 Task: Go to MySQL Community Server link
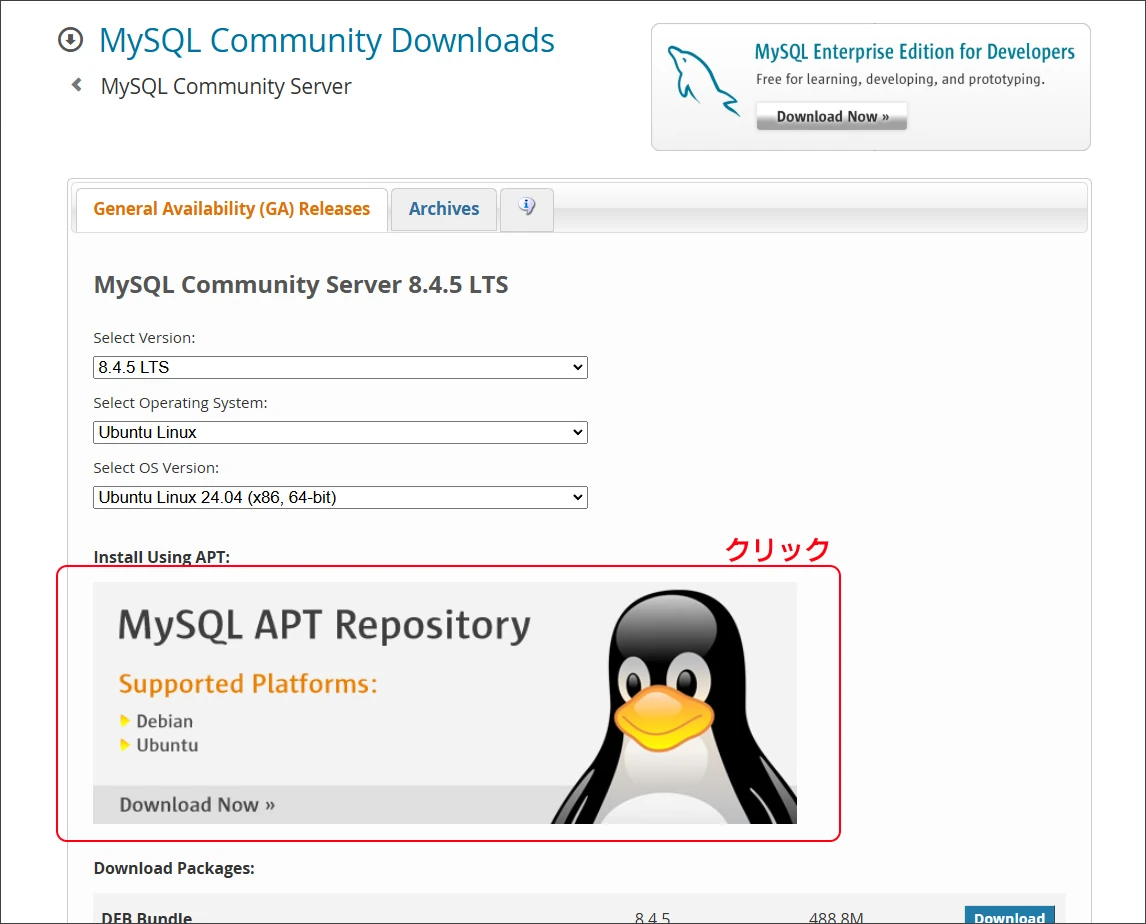point(226,86)
